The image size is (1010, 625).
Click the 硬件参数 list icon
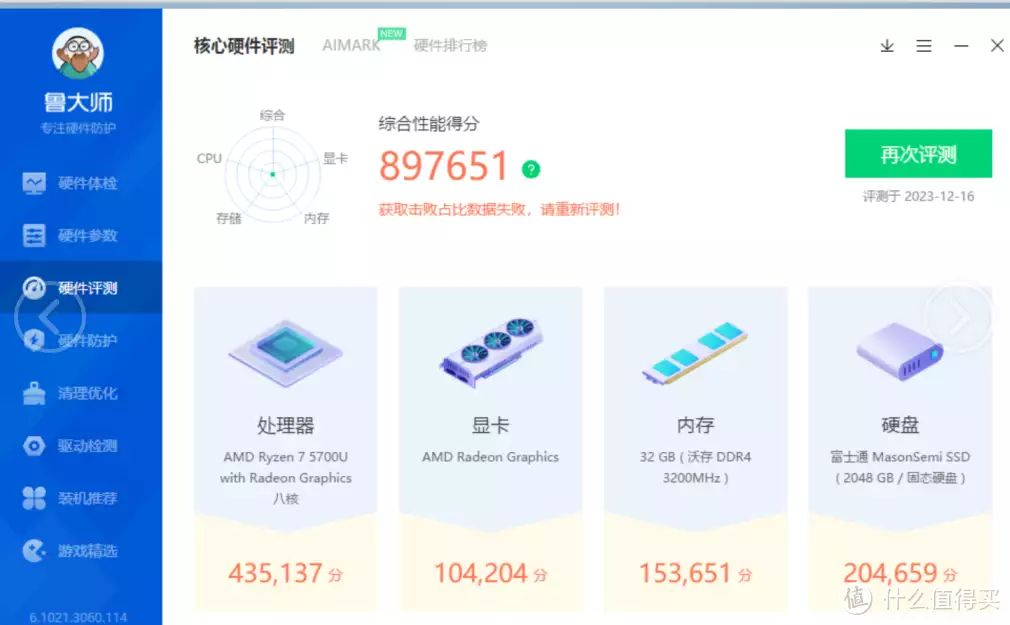(x=34, y=236)
